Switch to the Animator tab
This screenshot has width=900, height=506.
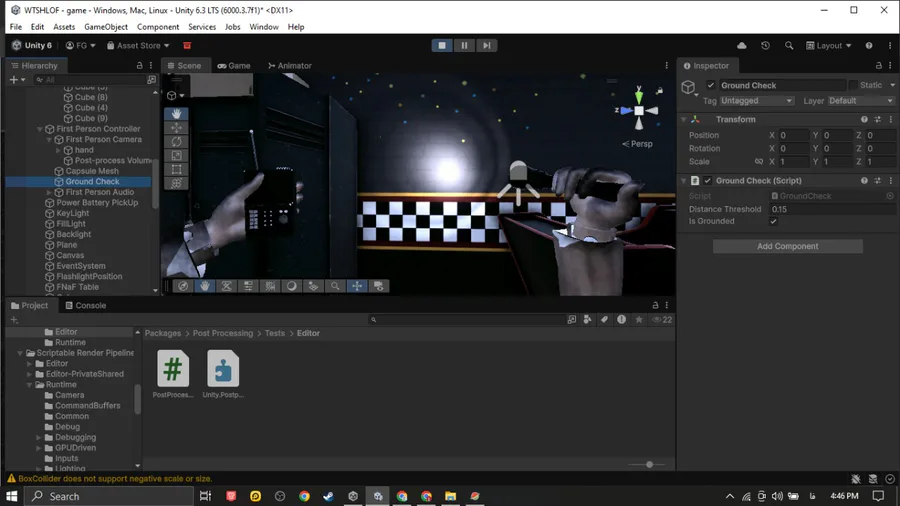tap(289, 65)
